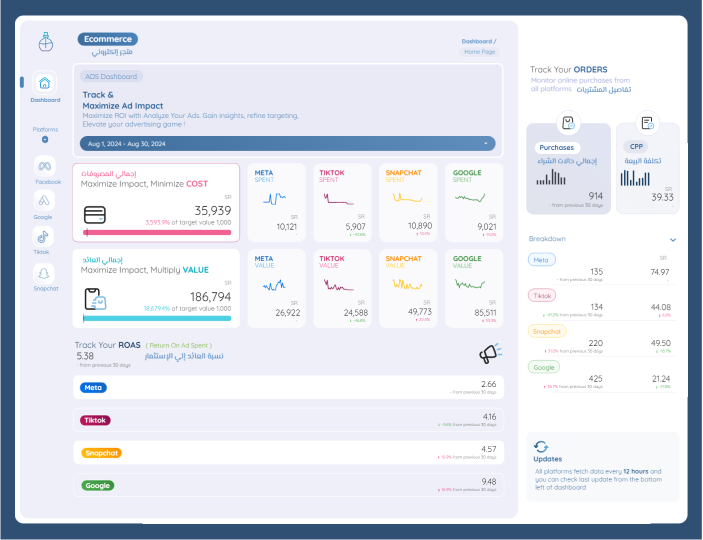Switch to the CPP tab

pyautogui.click(x=635, y=147)
